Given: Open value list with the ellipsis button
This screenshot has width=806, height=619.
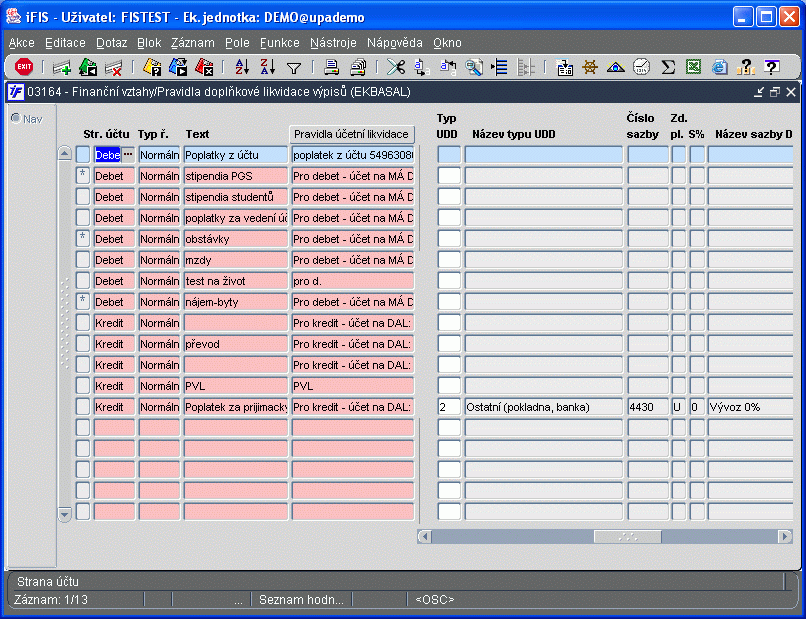Looking at the screenshot, I should pos(128,154).
